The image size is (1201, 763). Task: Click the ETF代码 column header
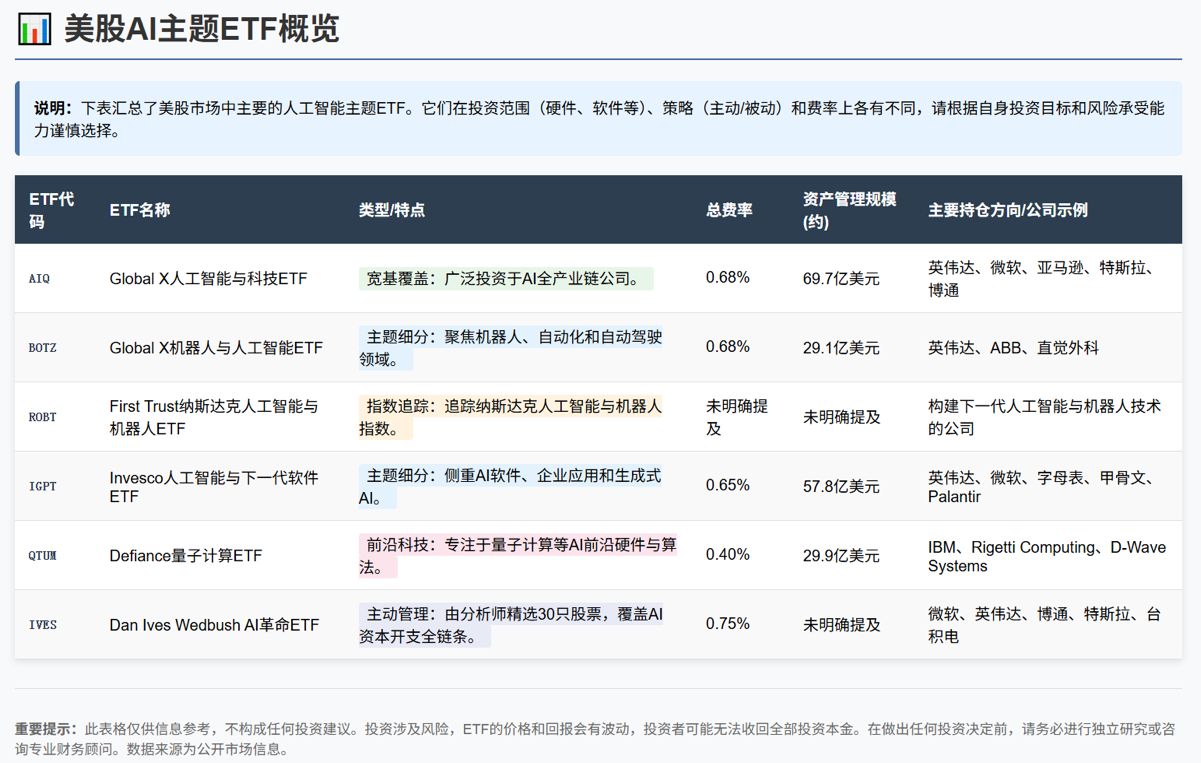tap(52, 210)
